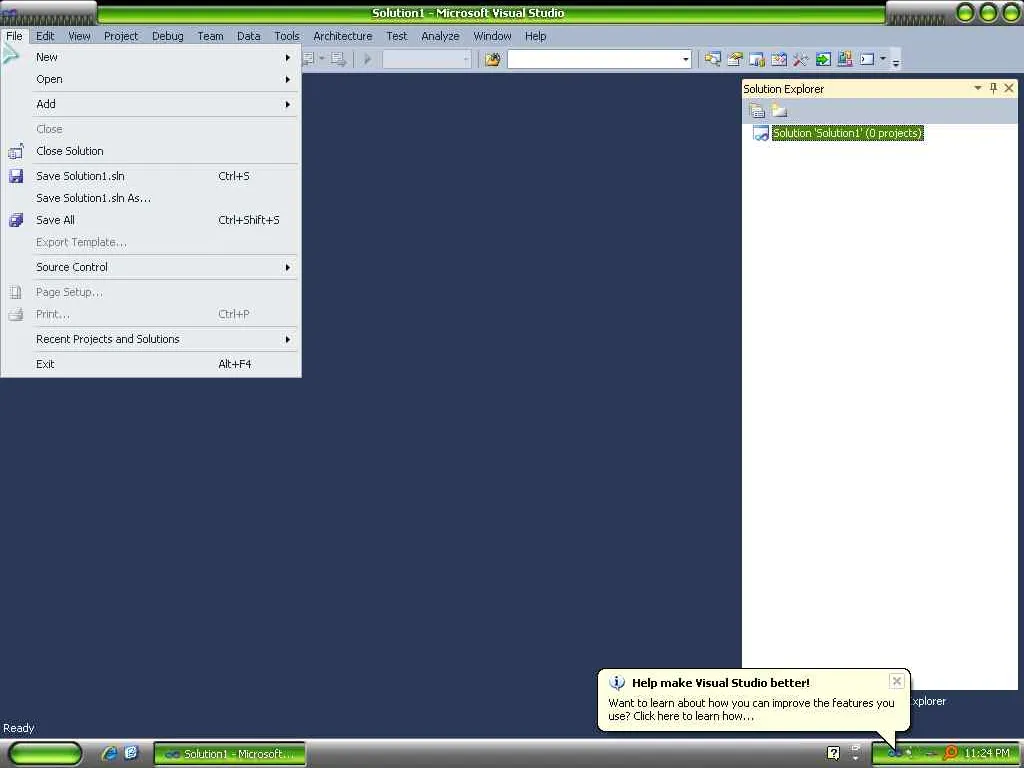Click the Save Solution1.sln floppy disk icon
Screen dimensions: 1024x768
pyautogui.click(x=16, y=176)
